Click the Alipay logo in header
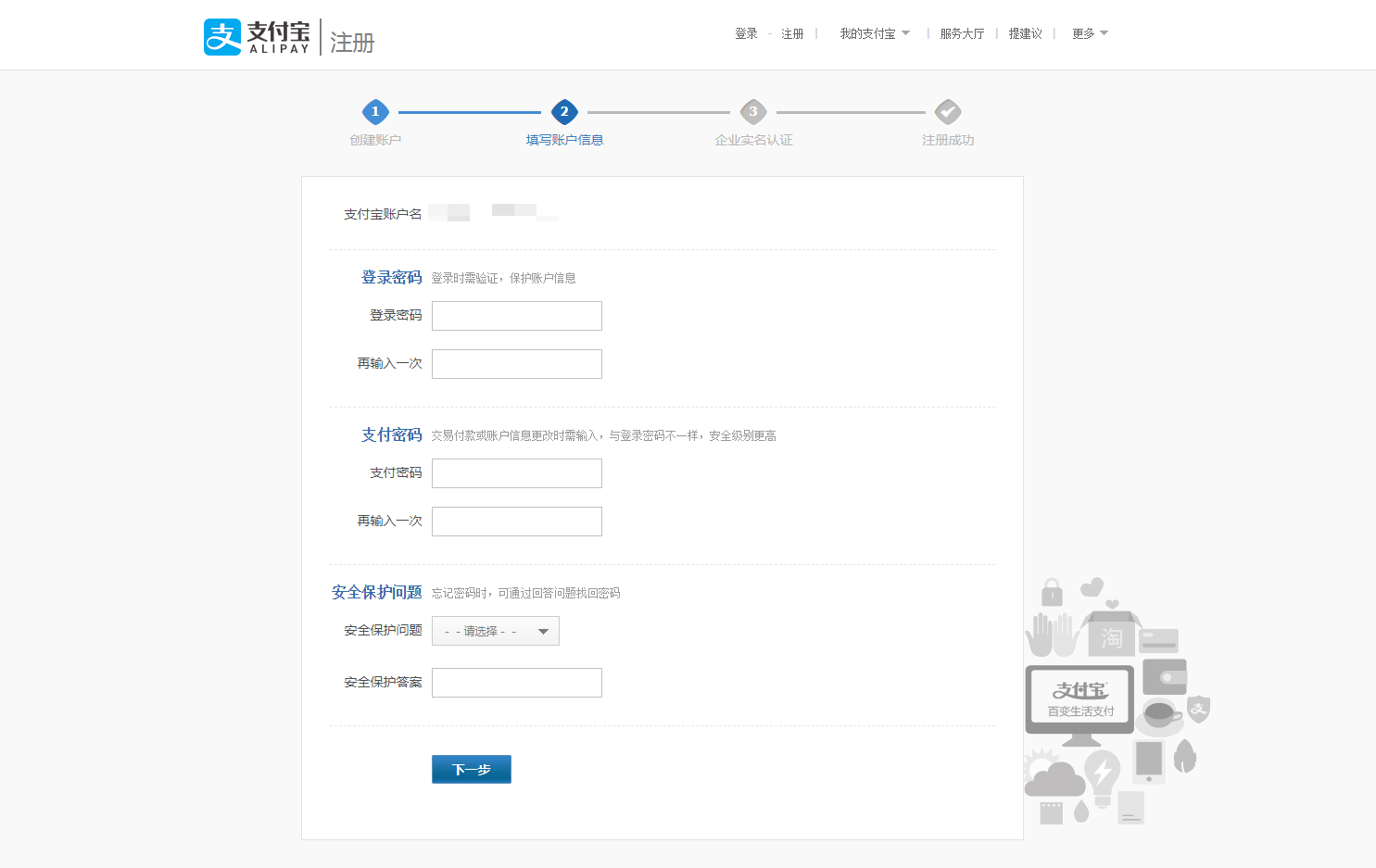Image resolution: width=1376 pixels, height=868 pixels. pos(257,37)
